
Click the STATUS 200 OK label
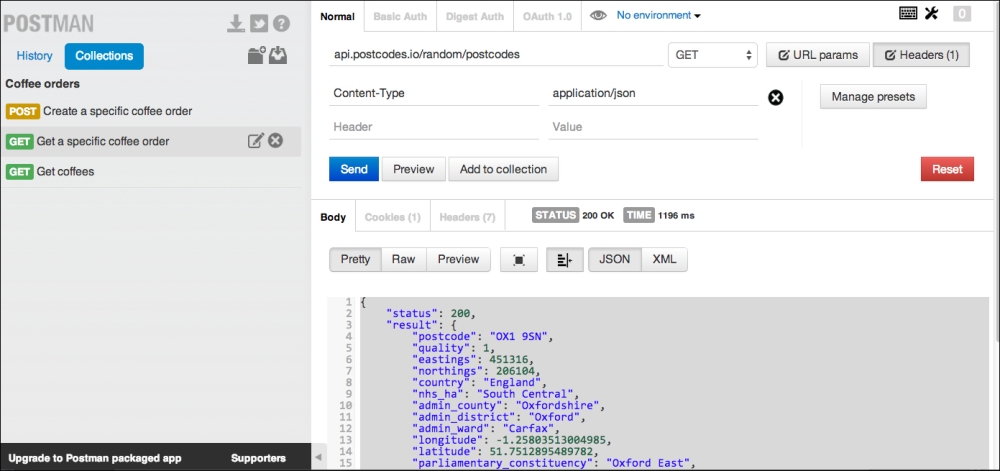[573, 215]
